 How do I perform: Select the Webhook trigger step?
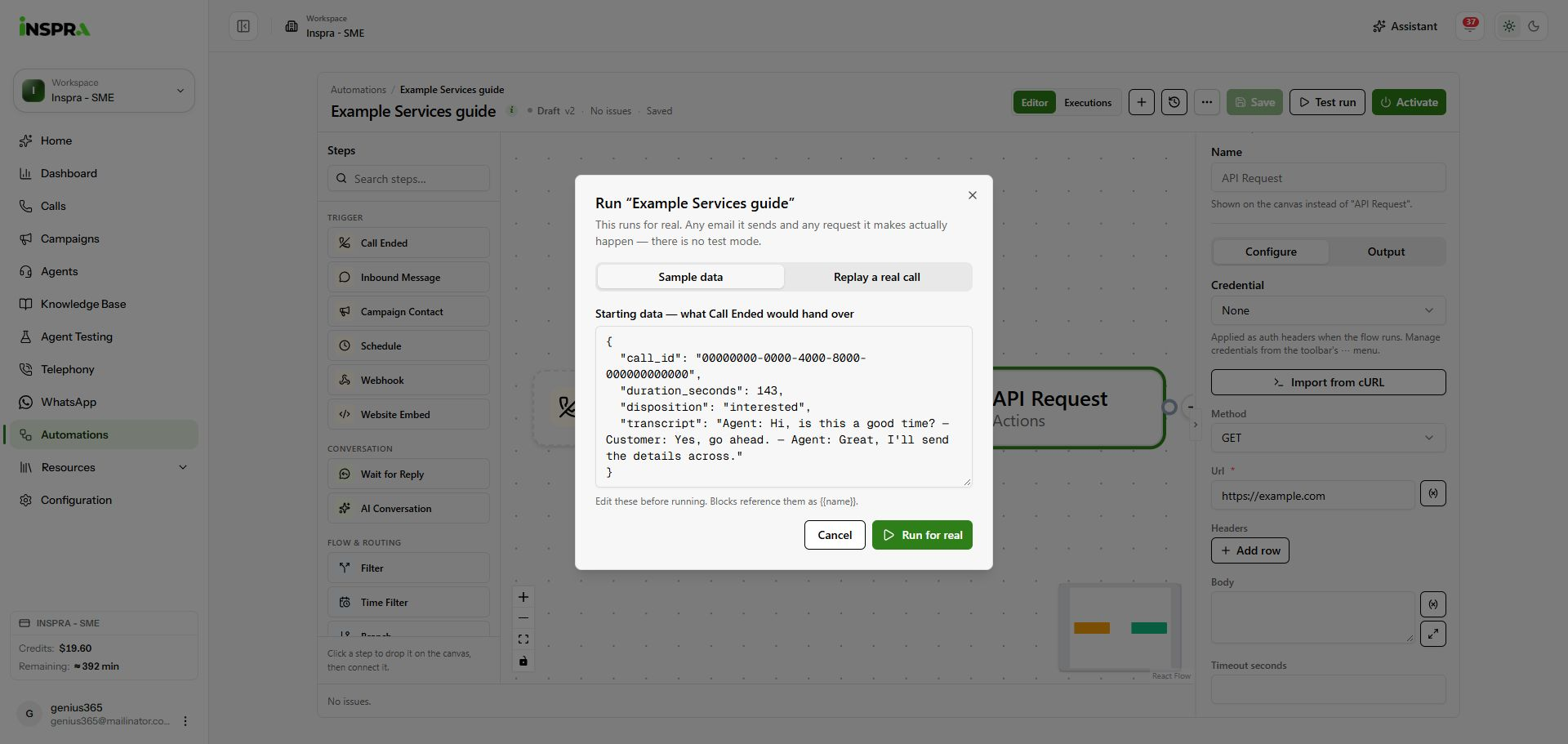[408, 380]
